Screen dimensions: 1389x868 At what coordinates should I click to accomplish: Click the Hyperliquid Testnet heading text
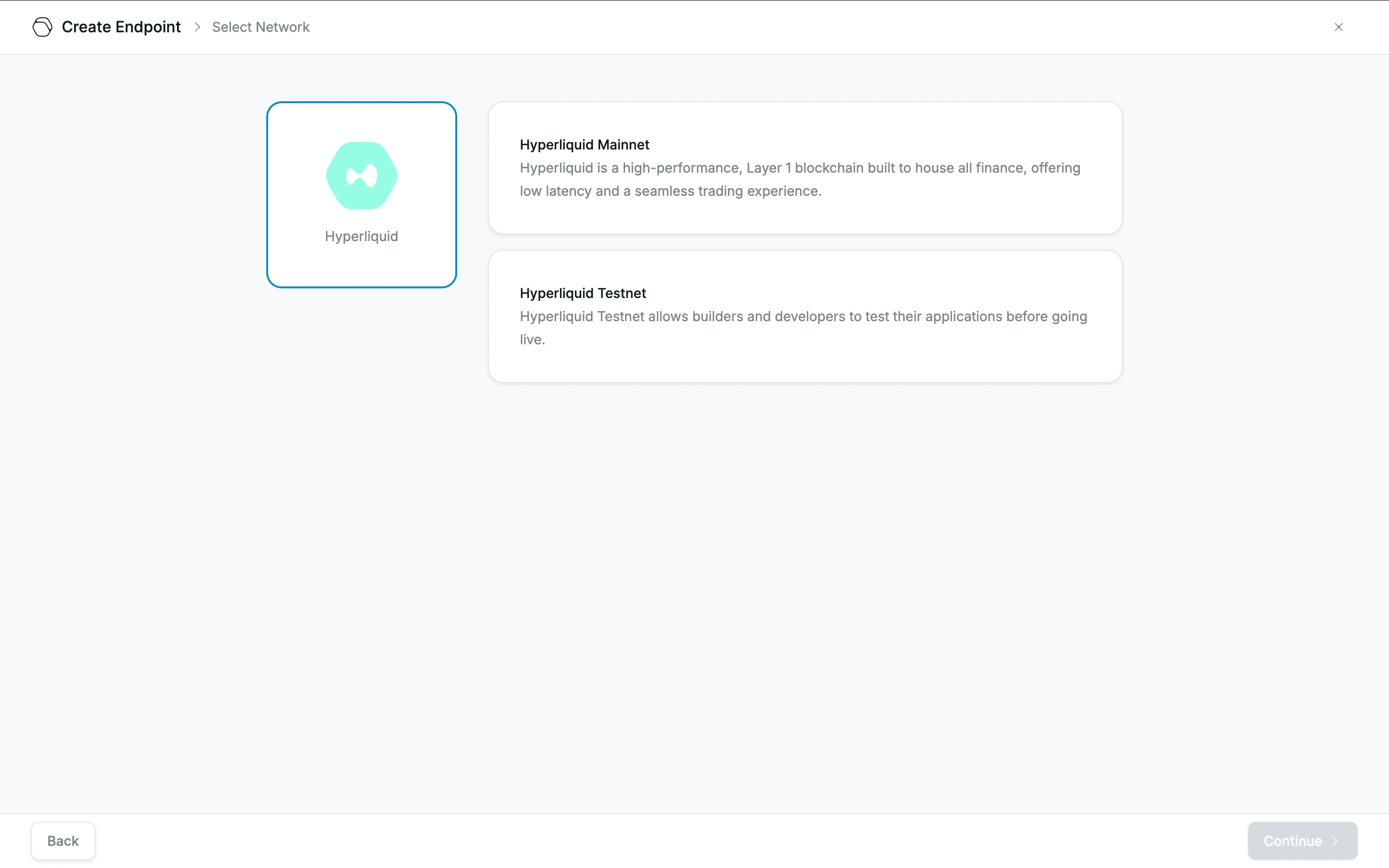[583, 293]
